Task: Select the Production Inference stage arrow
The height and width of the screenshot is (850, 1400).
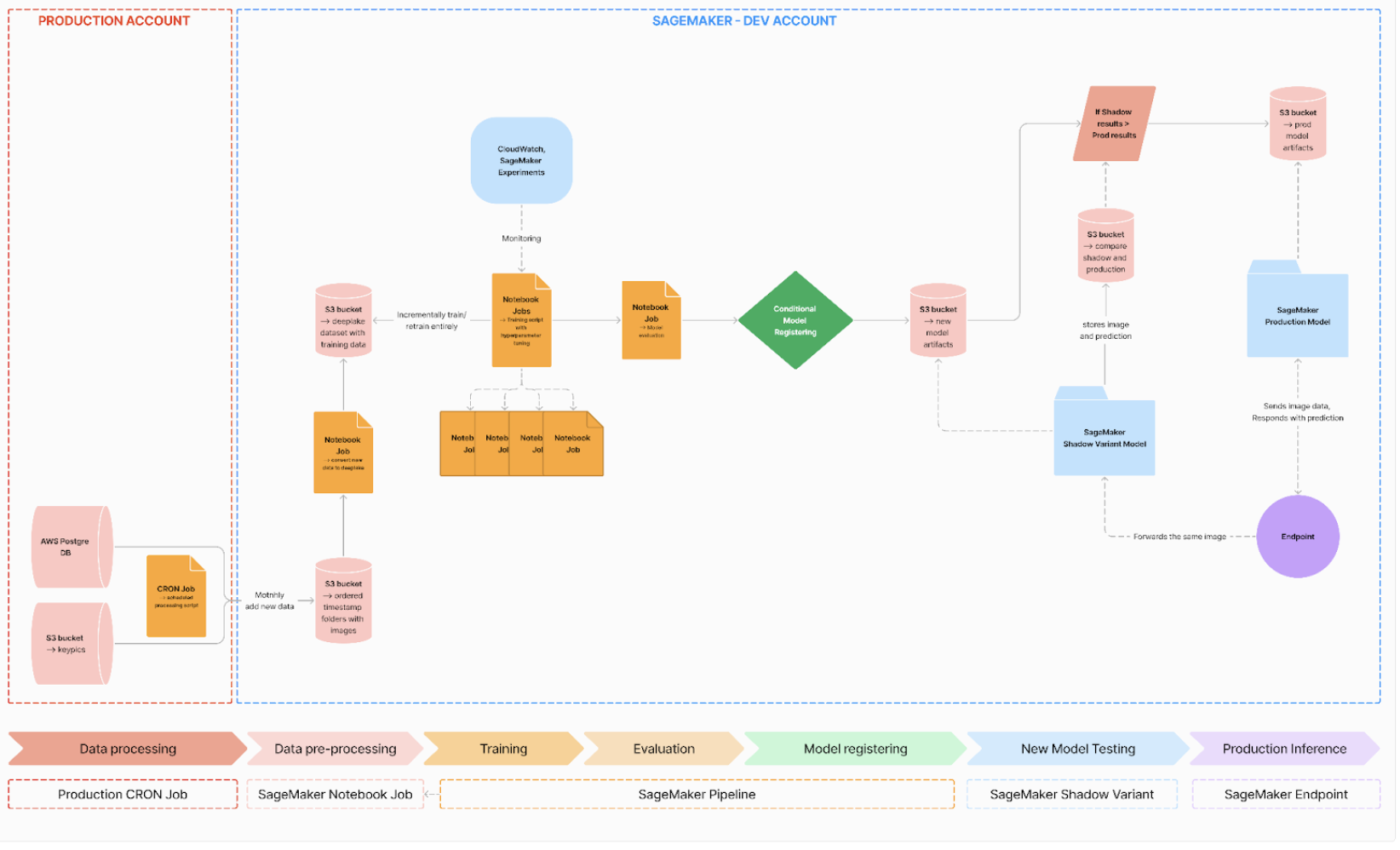Action: tap(1286, 750)
